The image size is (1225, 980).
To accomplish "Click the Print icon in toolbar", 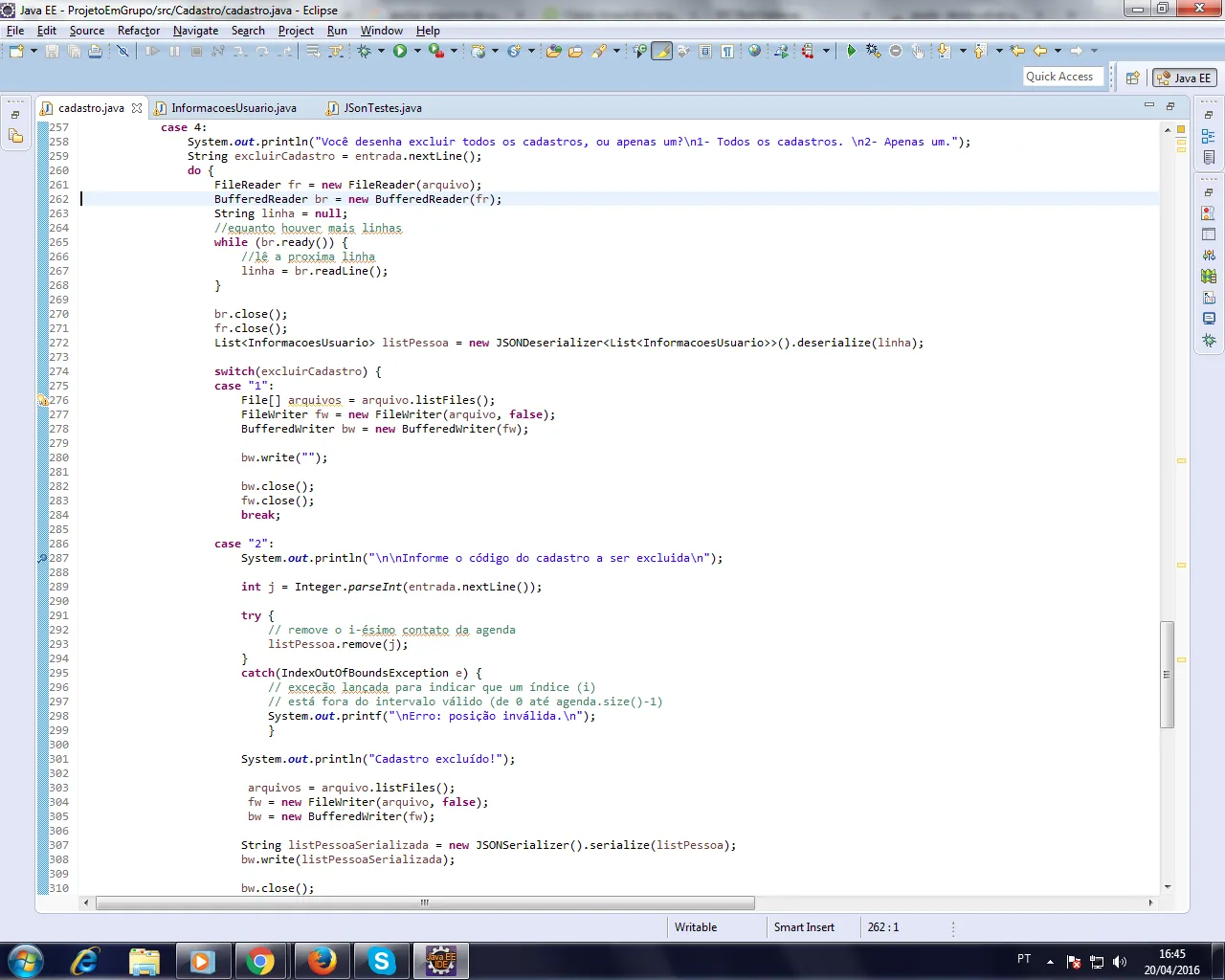I will (x=96, y=51).
